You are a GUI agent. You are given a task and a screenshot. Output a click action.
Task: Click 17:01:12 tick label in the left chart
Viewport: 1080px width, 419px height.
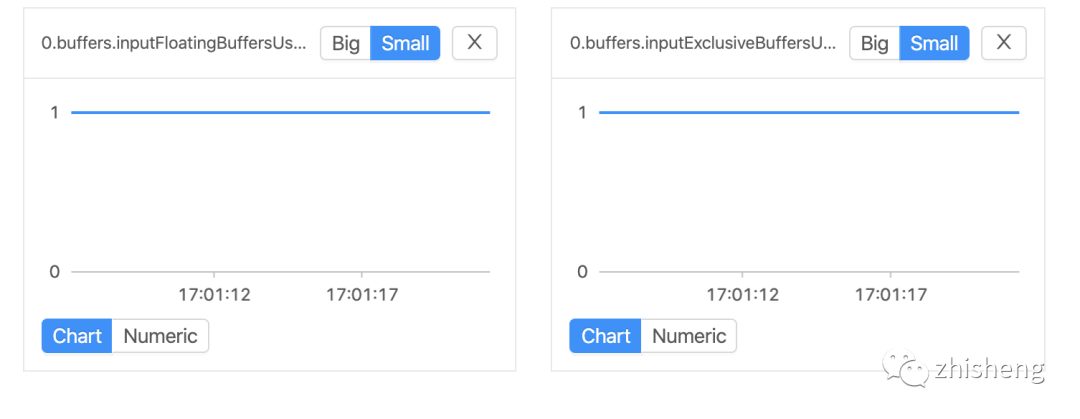click(x=214, y=295)
